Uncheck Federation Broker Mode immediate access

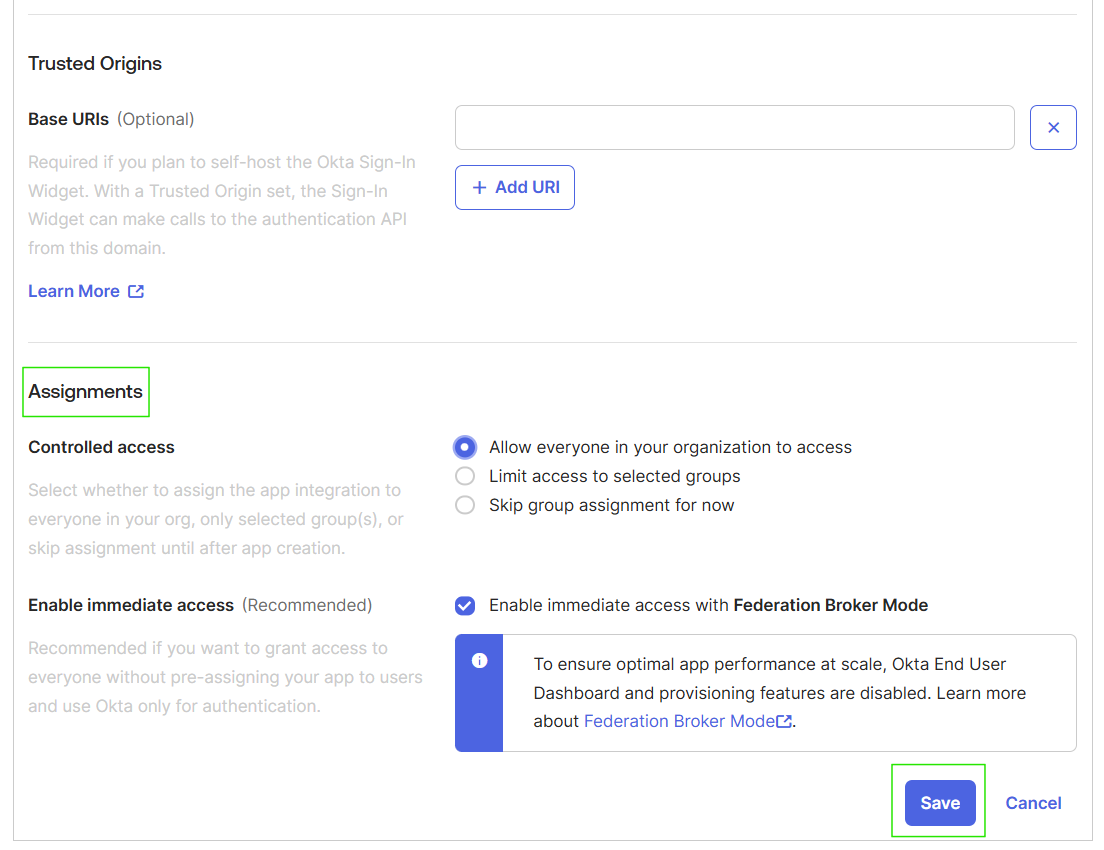(x=465, y=606)
